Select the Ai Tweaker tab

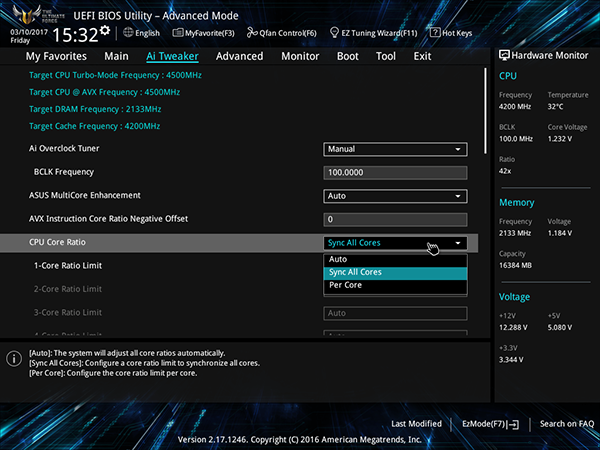click(x=172, y=56)
